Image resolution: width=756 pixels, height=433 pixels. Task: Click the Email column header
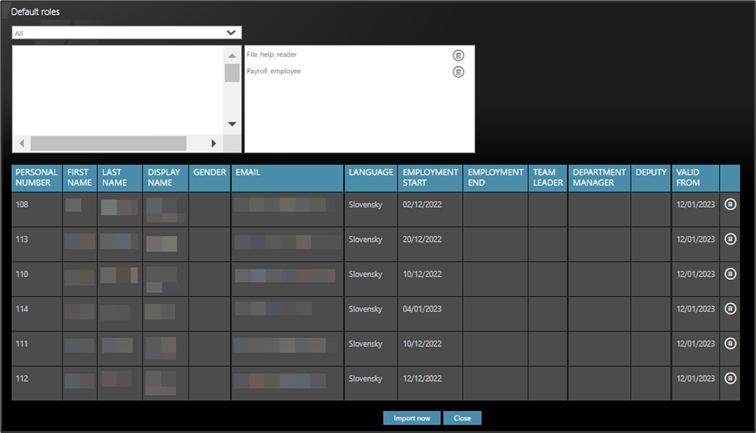(x=248, y=173)
